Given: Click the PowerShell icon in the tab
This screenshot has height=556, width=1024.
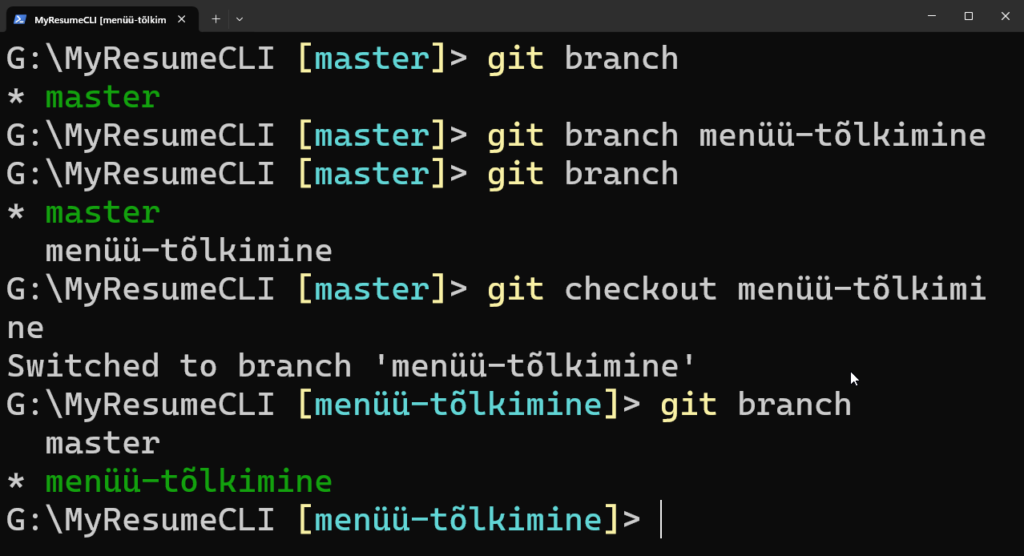Looking at the screenshot, I should coord(19,18).
